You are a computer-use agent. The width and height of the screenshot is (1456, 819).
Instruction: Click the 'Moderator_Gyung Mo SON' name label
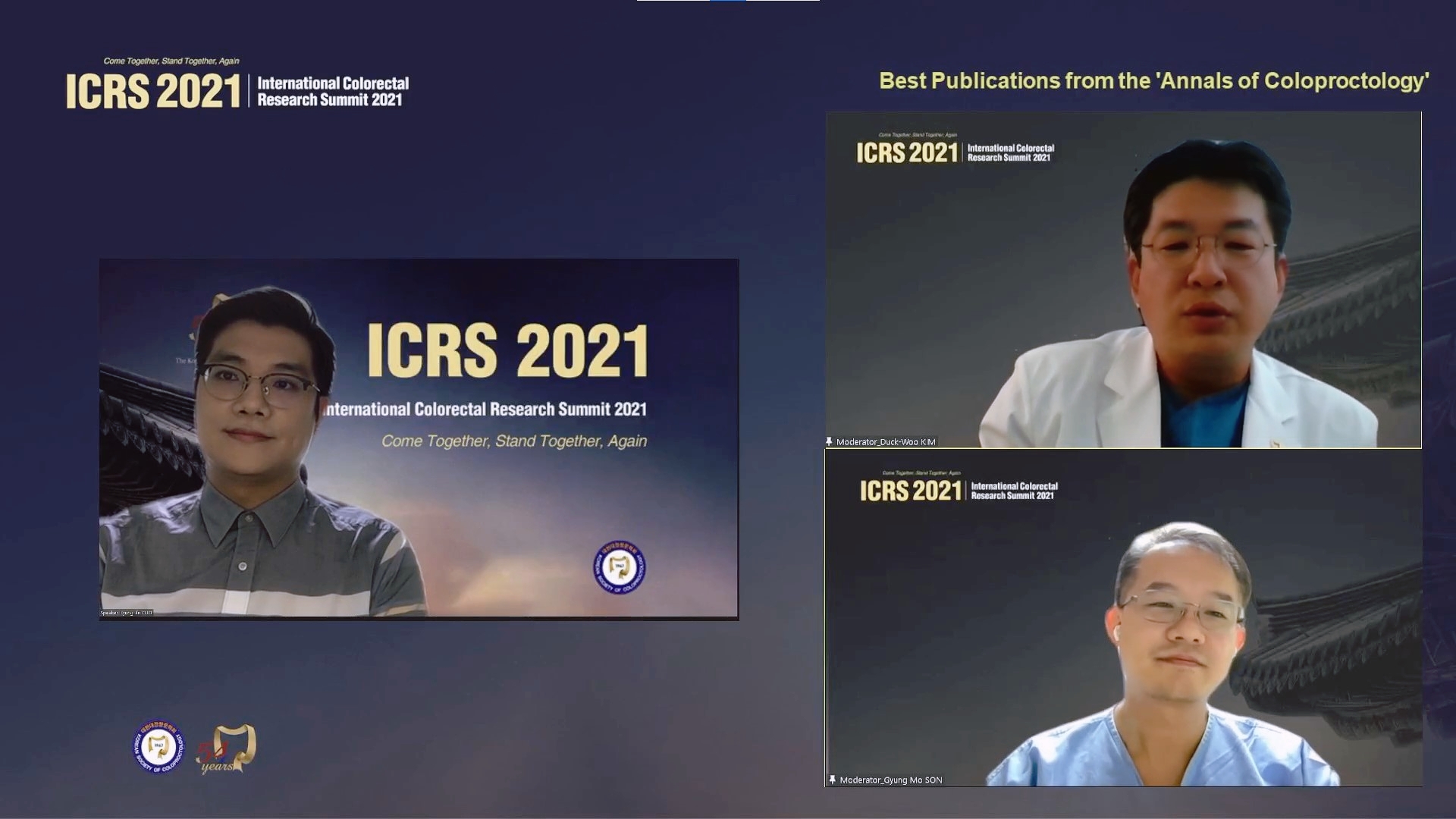[x=891, y=780]
